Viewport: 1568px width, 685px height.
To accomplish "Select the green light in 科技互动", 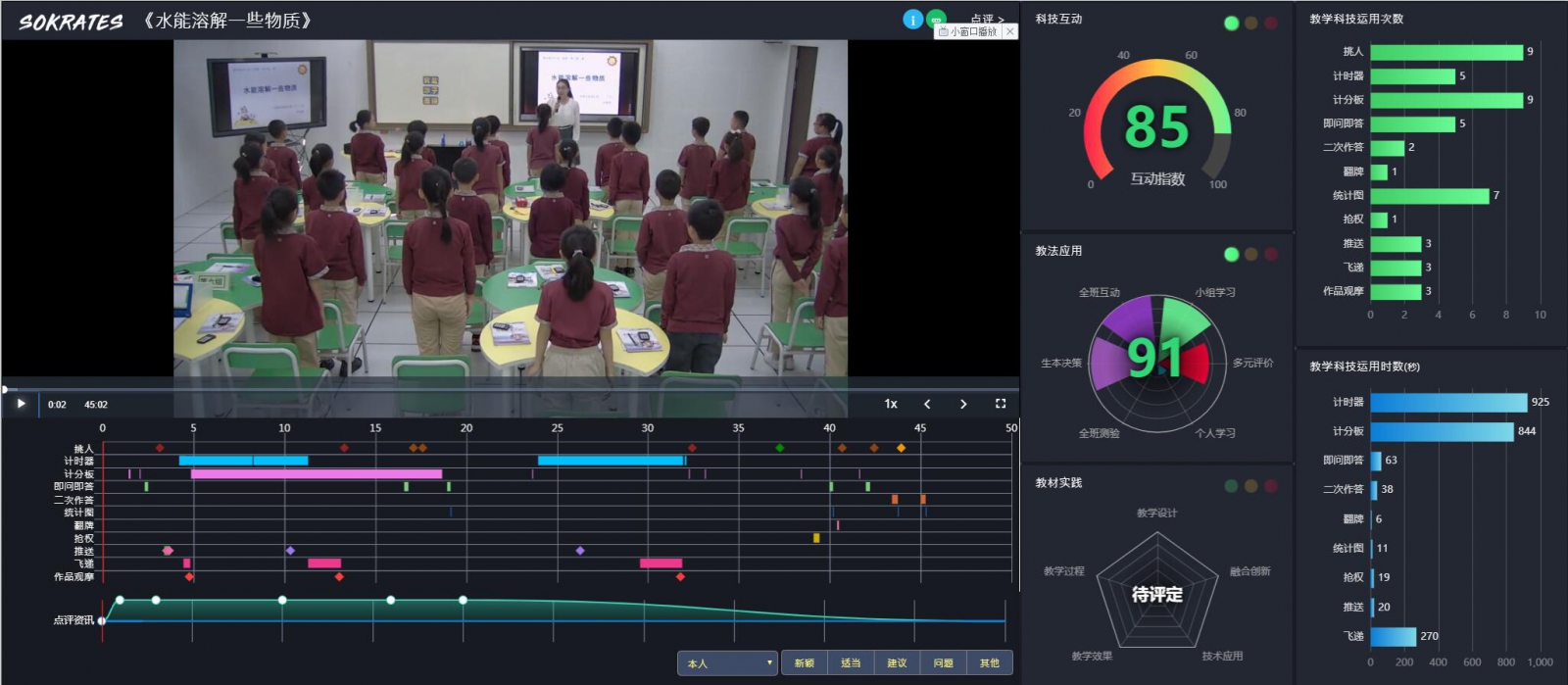I will 1232,23.
